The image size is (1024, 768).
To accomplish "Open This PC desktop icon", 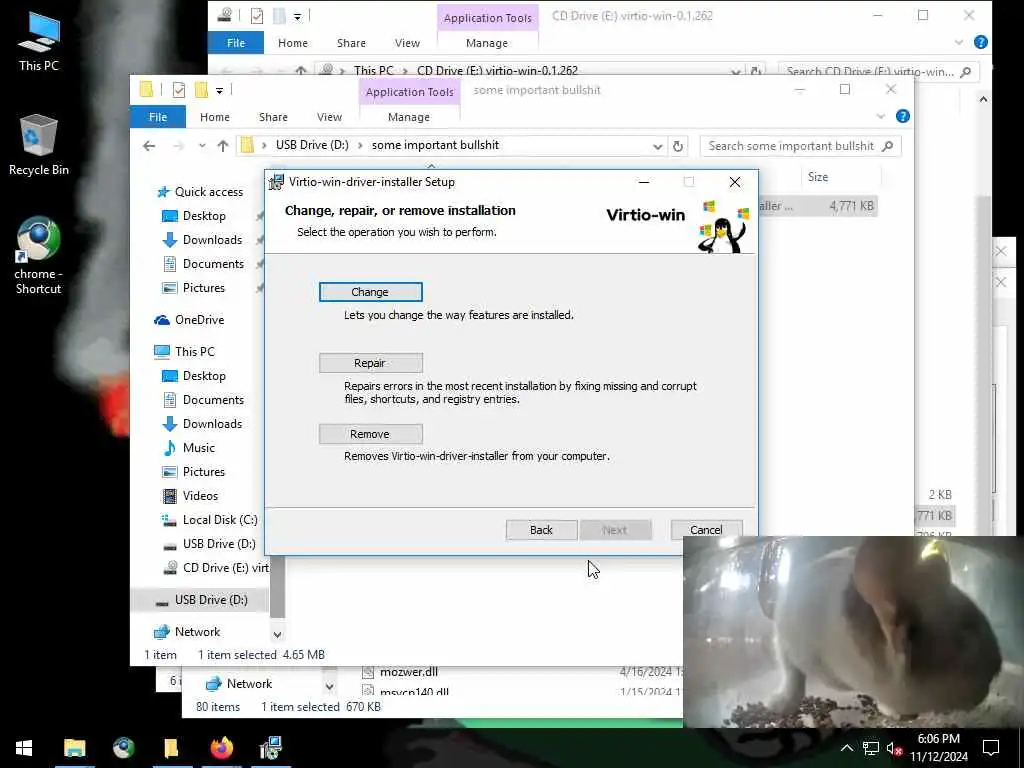I will point(39,40).
